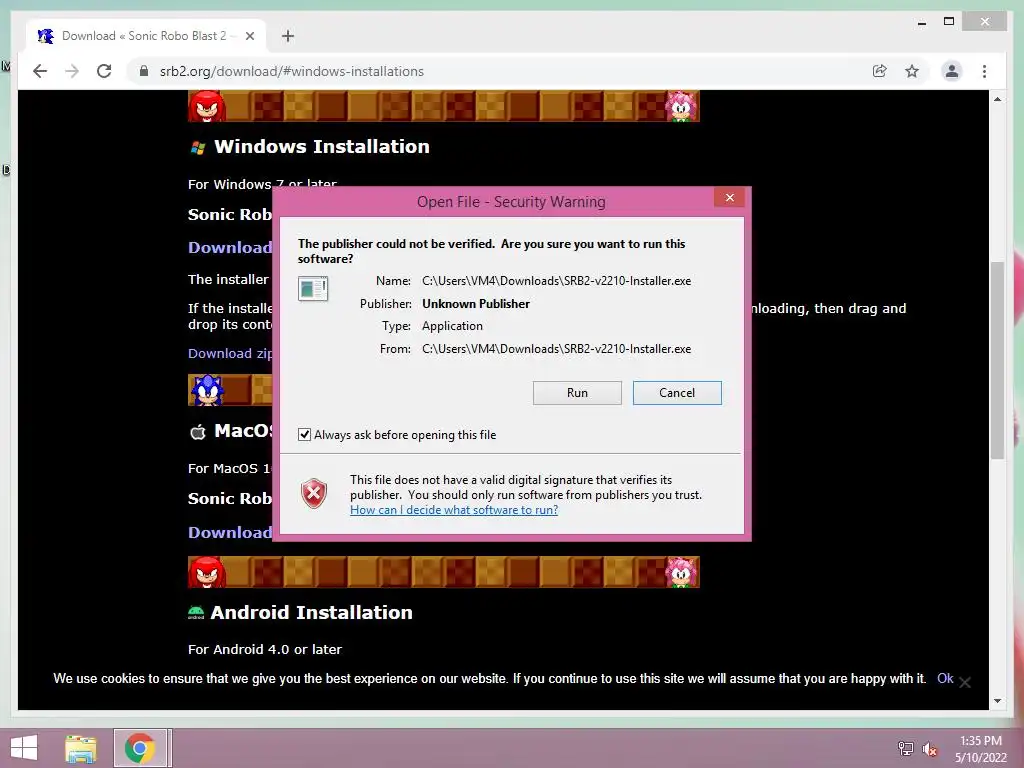The height and width of the screenshot is (768, 1024).
Task: Select the Download « Sonic Robo Blast 2 tab
Action: click(146, 36)
